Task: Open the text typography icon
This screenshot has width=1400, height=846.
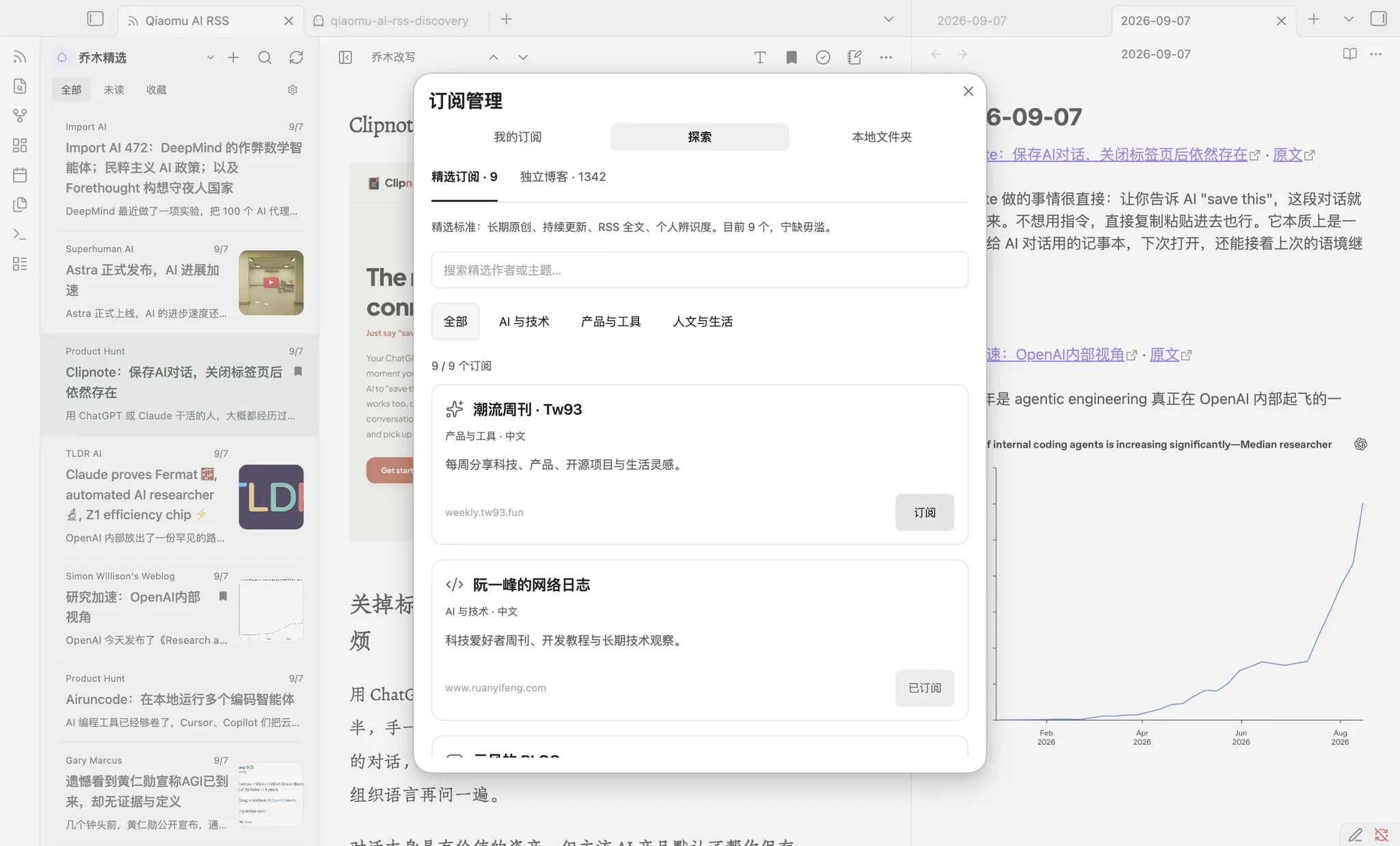Action: [x=759, y=57]
